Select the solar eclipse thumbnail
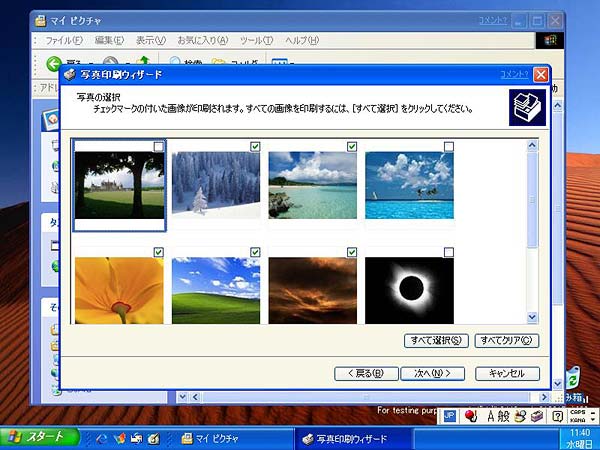The image size is (600, 450). click(x=409, y=290)
